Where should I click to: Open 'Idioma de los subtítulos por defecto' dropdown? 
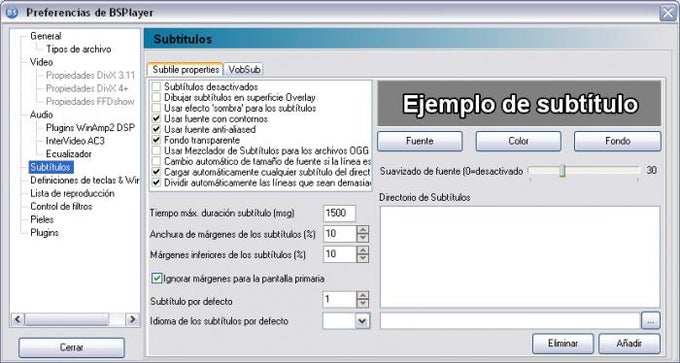(362, 321)
